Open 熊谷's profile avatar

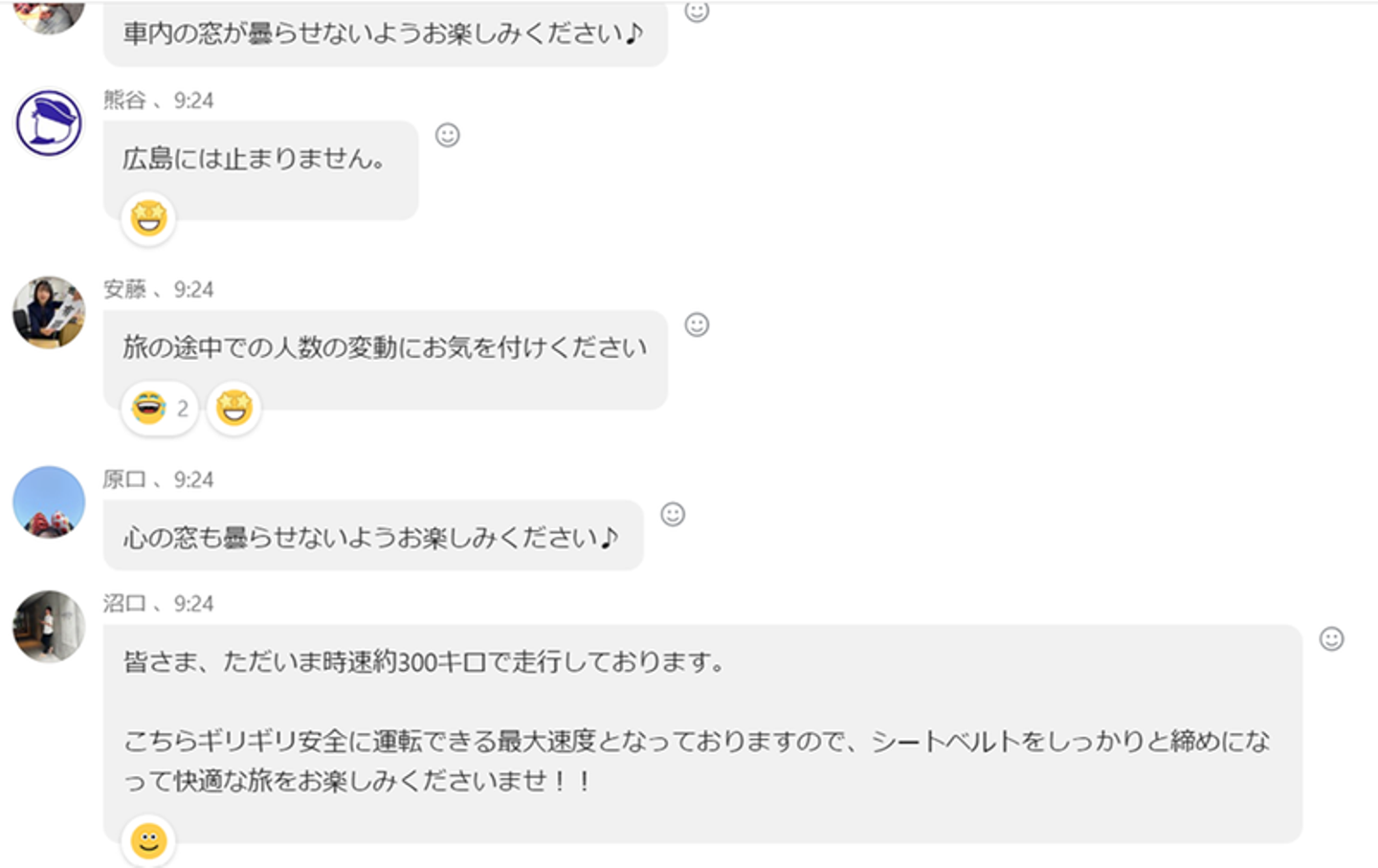[49, 122]
